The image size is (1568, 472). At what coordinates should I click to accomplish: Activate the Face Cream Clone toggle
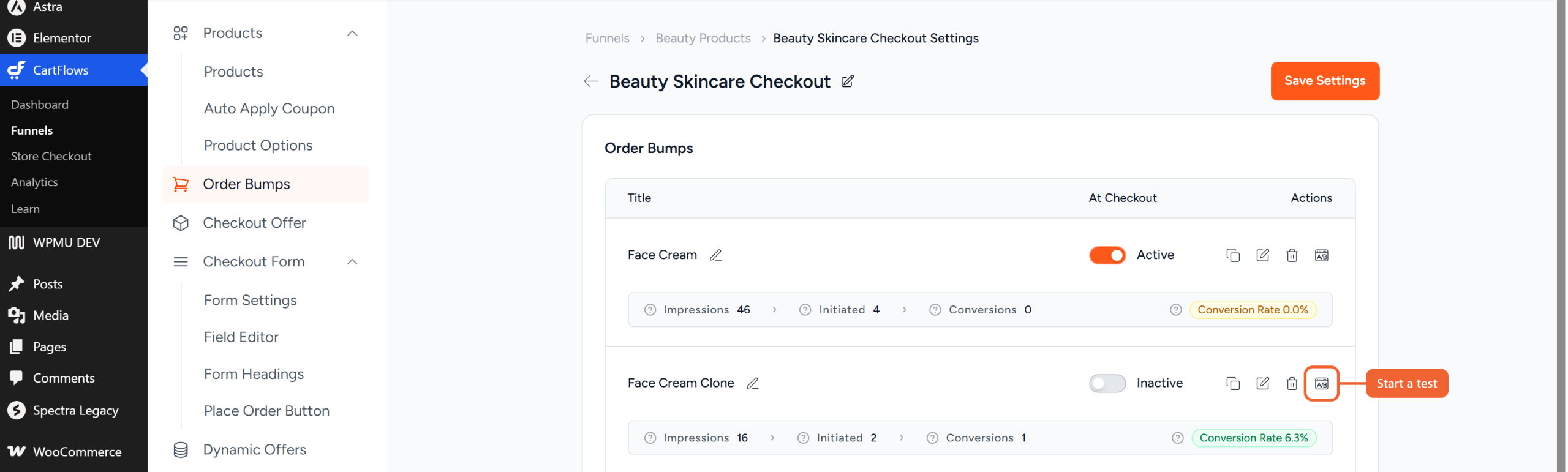[1107, 383]
